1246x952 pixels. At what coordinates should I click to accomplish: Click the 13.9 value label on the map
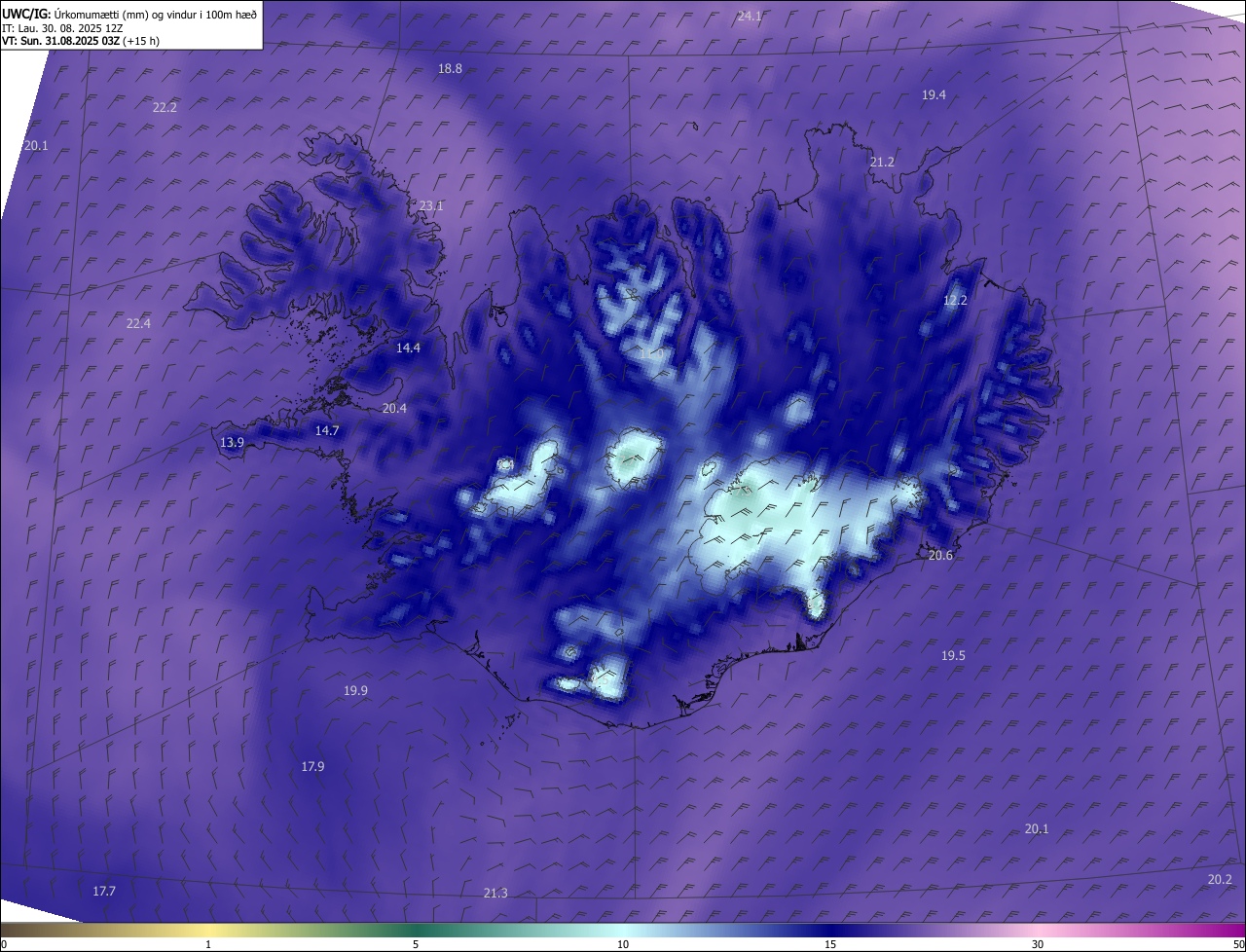click(x=232, y=443)
